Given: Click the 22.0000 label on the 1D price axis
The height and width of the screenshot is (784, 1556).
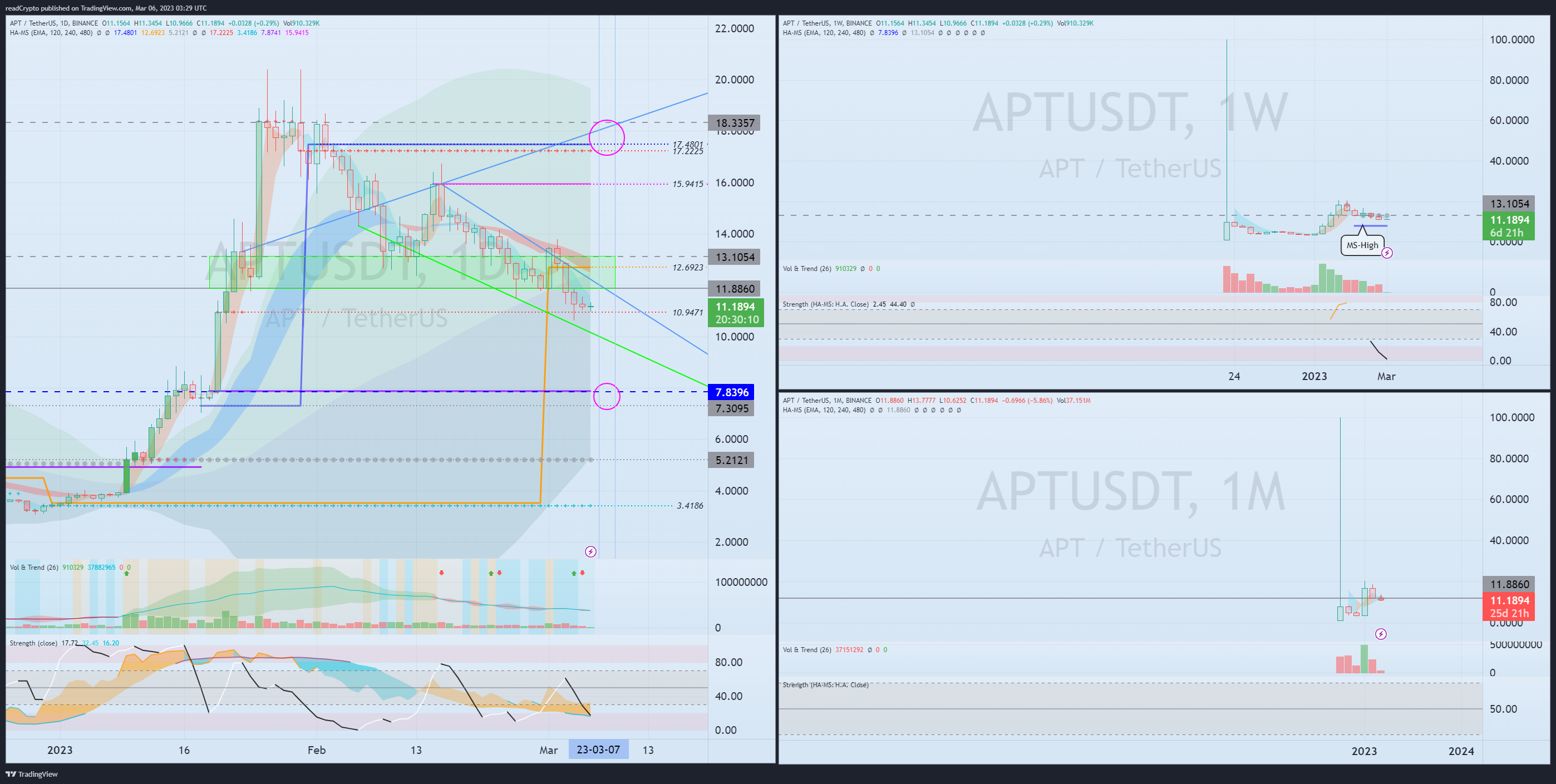Looking at the screenshot, I should (735, 28).
